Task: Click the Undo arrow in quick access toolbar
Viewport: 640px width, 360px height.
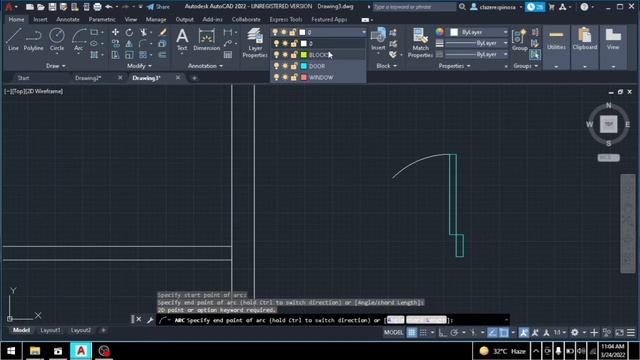Action: (x=109, y=7)
